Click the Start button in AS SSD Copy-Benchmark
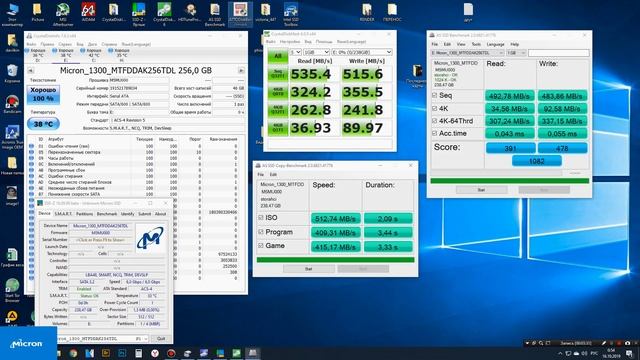The image size is (640, 360). pos(309,269)
